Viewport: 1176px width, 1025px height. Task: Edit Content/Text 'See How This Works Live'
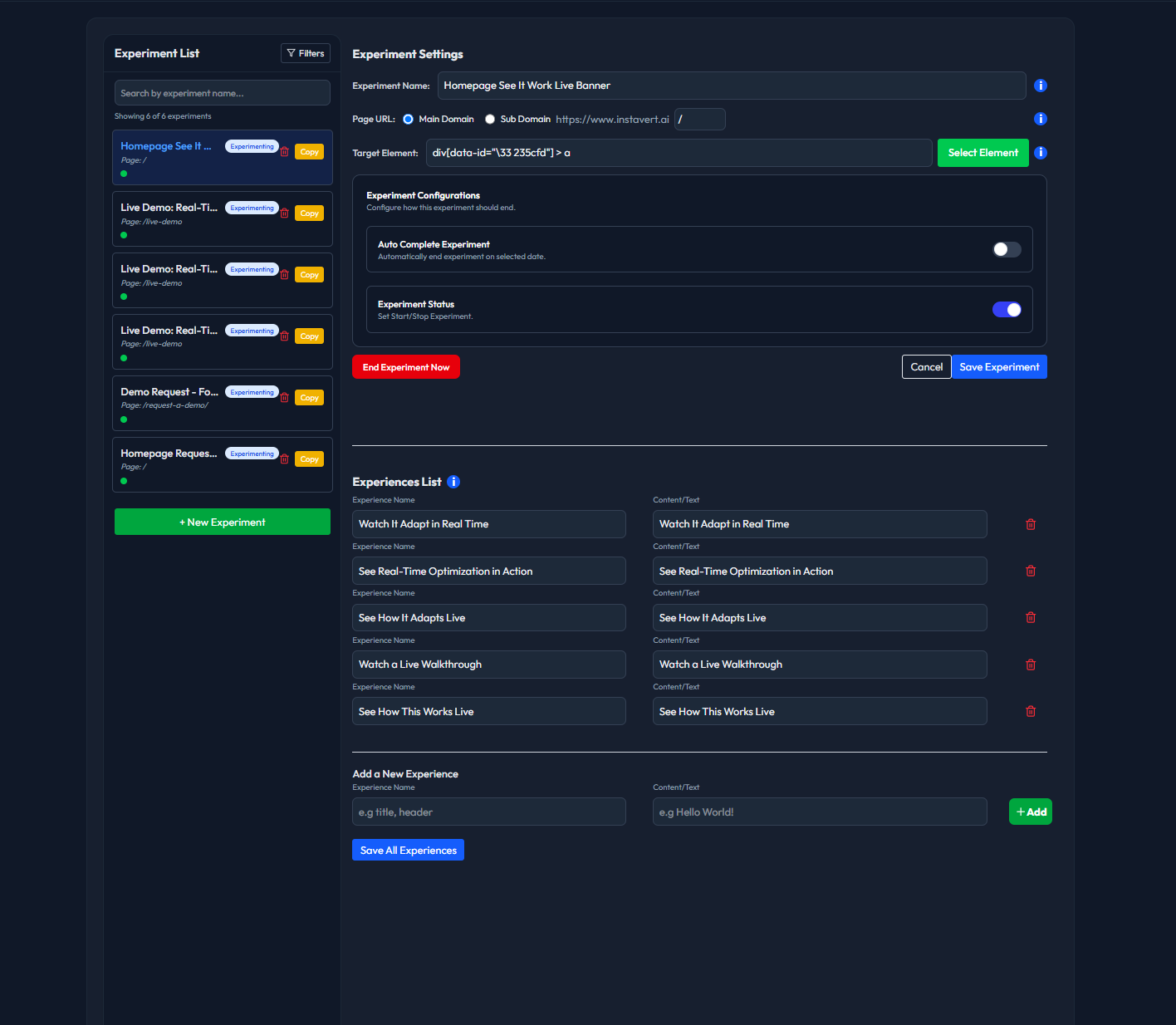[x=820, y=711]
